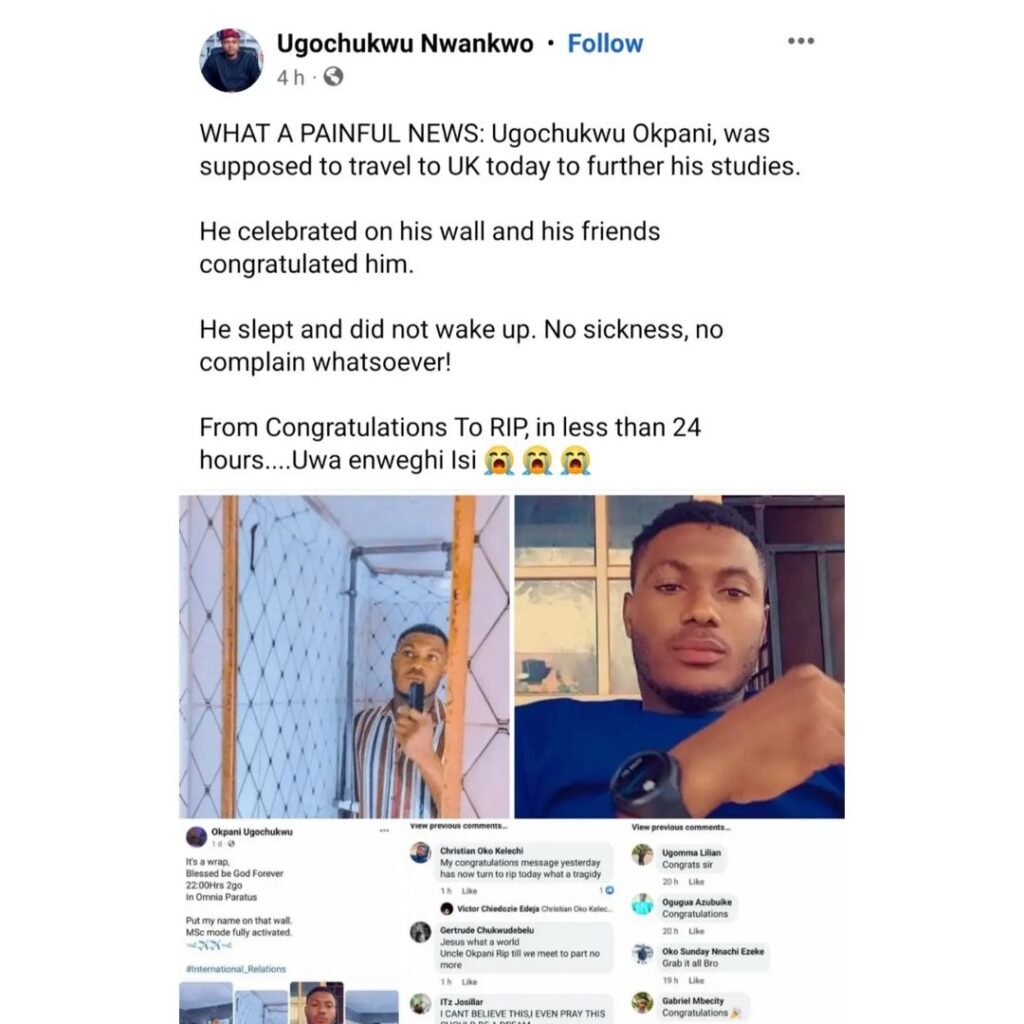1024x1024 pixels.
Task: Click the globe public-privacy icon
Action: pyautogui.click(x=333, y=77)
